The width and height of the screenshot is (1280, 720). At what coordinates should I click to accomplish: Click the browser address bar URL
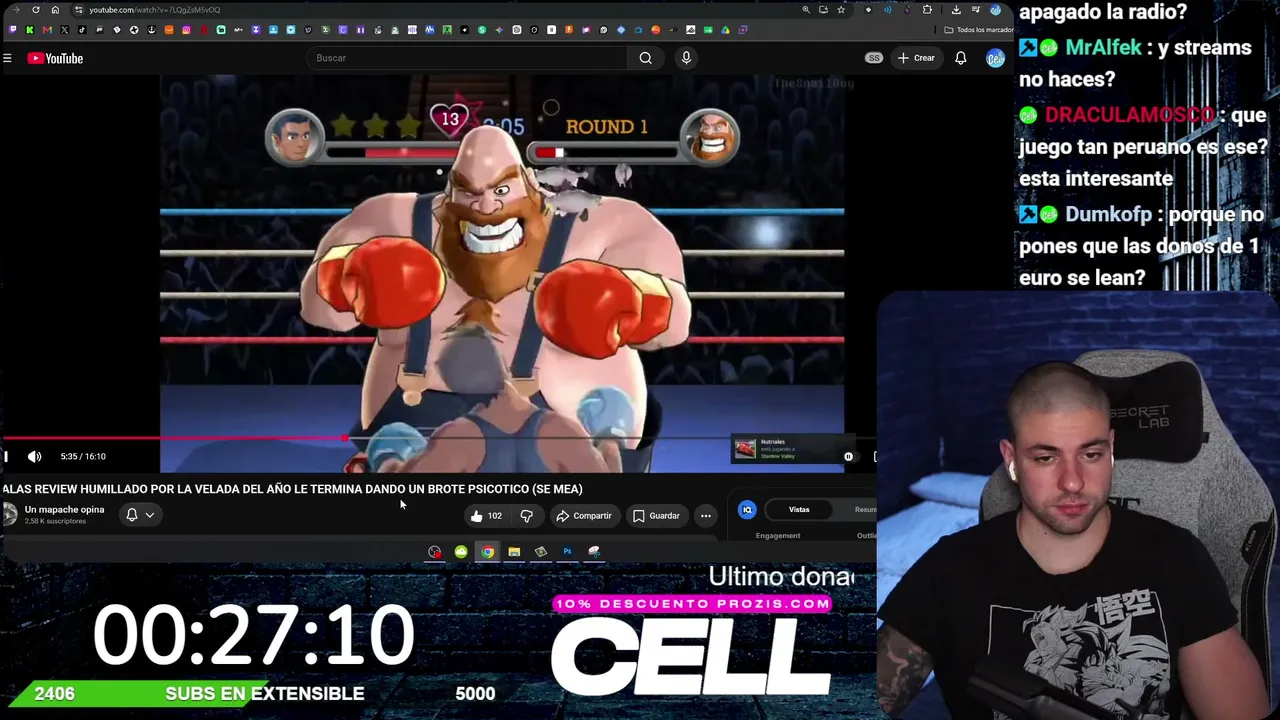(155, 10)
